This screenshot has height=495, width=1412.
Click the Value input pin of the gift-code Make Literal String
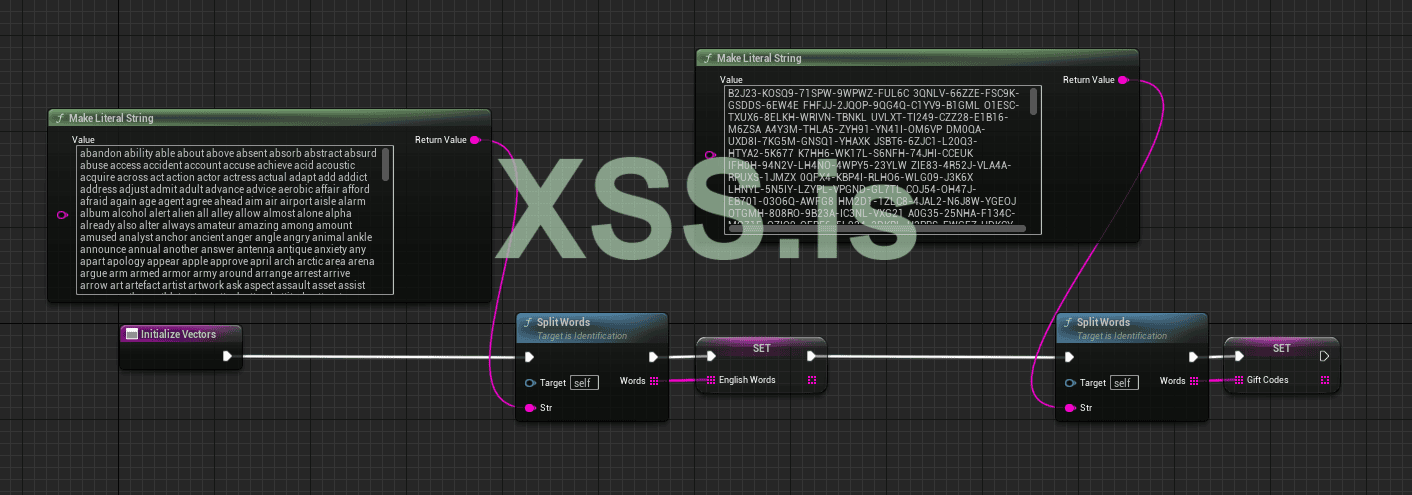(x=710, y=155)
